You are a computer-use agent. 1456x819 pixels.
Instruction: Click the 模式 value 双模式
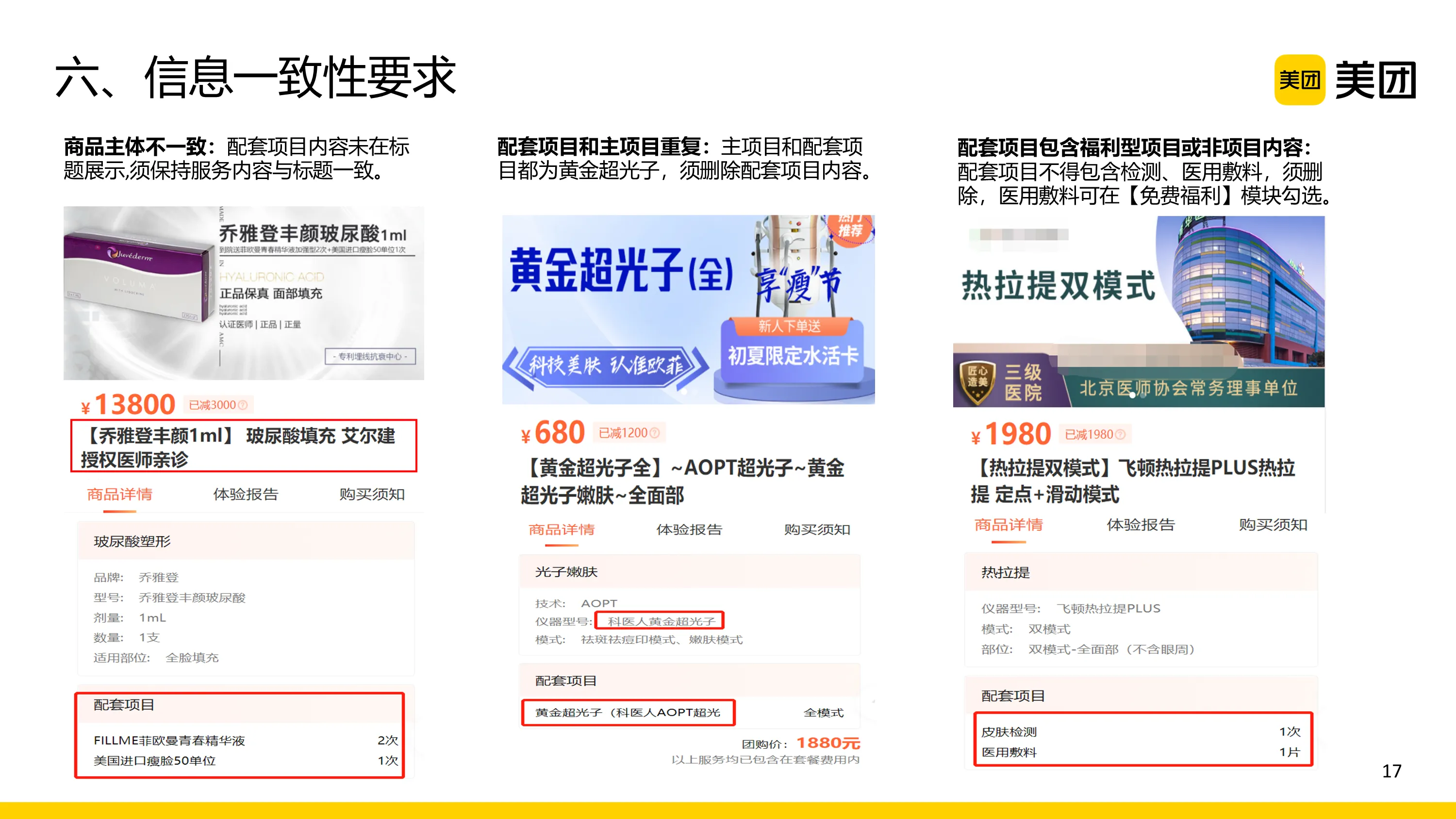(1049, 629)
